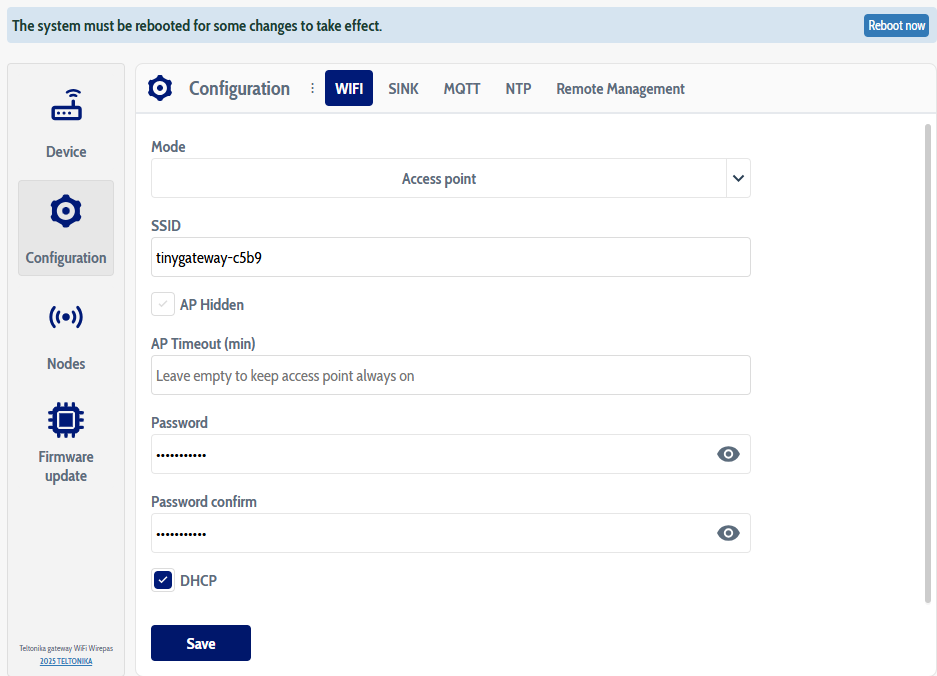Uncheck the DHCP checkbox

(x=163, y=580)
